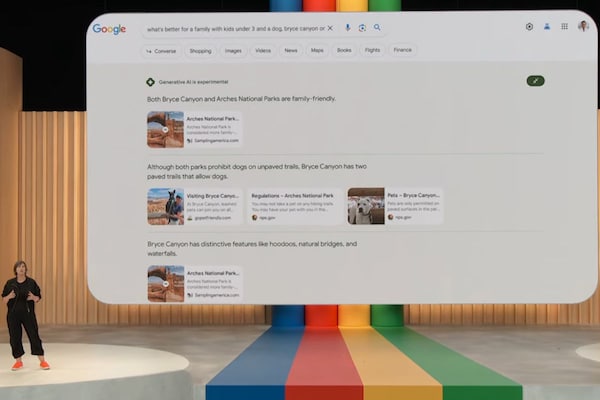Click the magnifier search icon
Image resolution: width=600 pixels, height=400 pixels.
(x=377, y=28)
